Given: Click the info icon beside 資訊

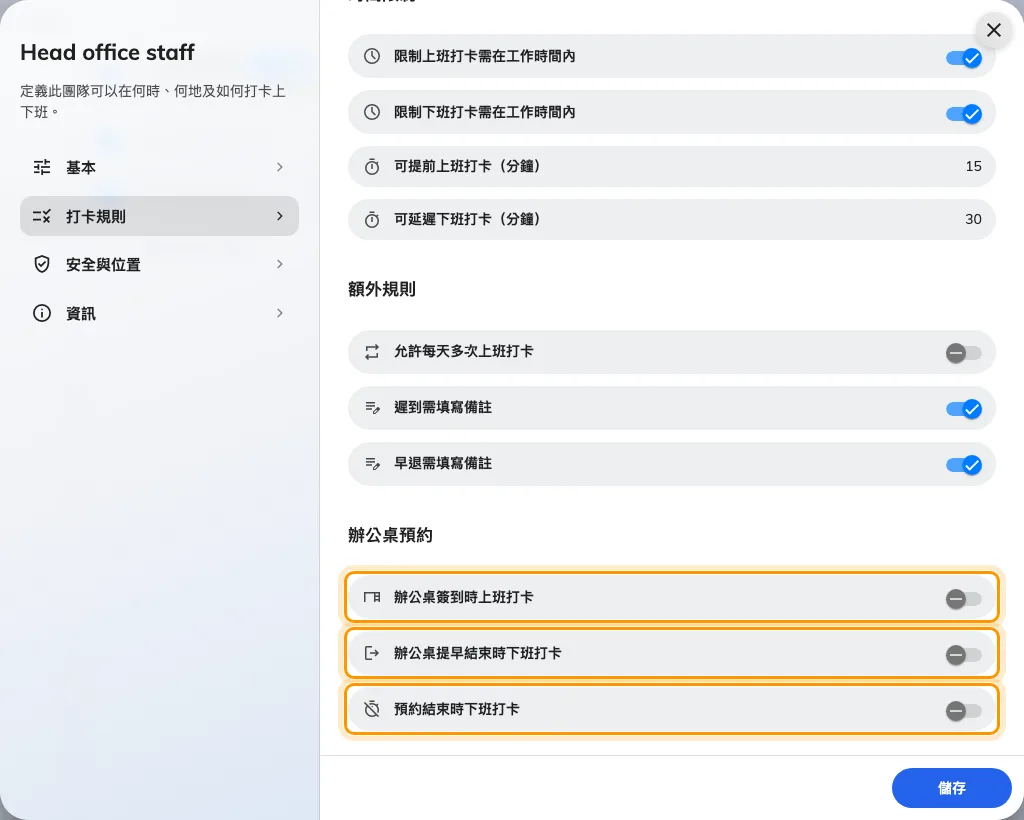Looking at the screenshot, I should 42,313.
